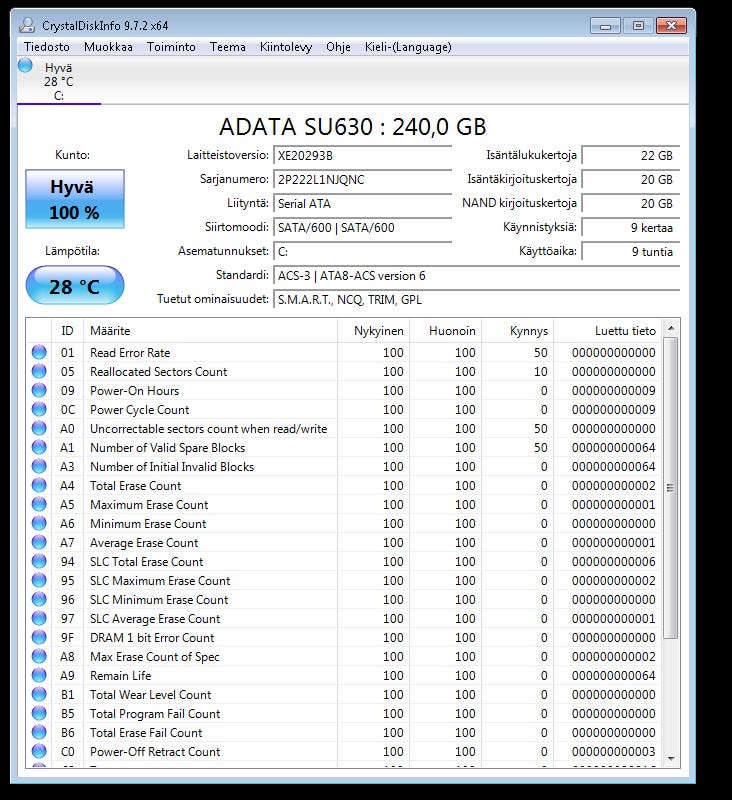The width and height of the screenshot is (732, 800).
Task: Click the 28 °C temperature button
Action: 75,287
